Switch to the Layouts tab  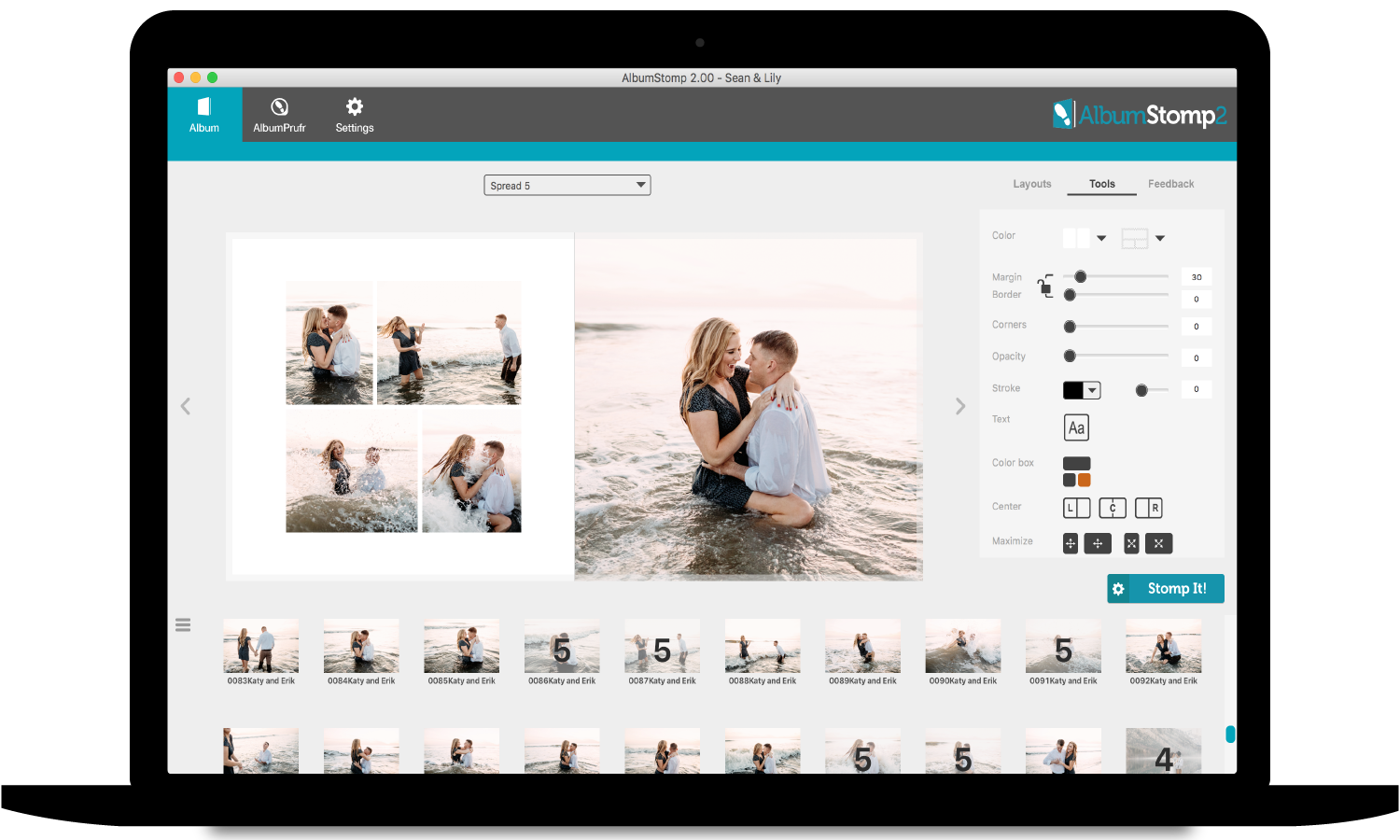tap(1031, 184)
